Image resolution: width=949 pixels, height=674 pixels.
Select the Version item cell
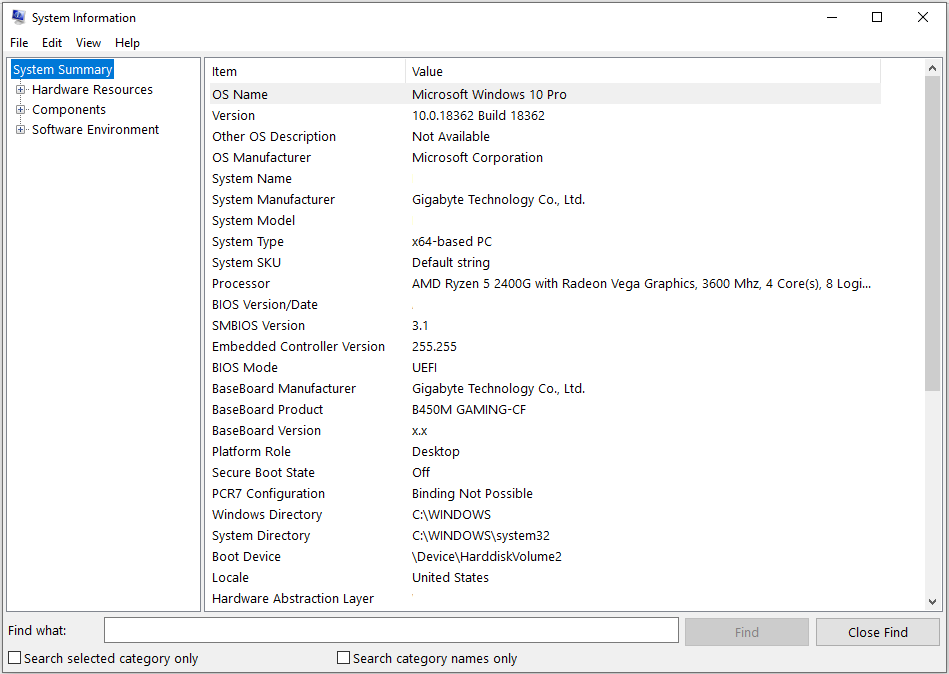point(234,116)
